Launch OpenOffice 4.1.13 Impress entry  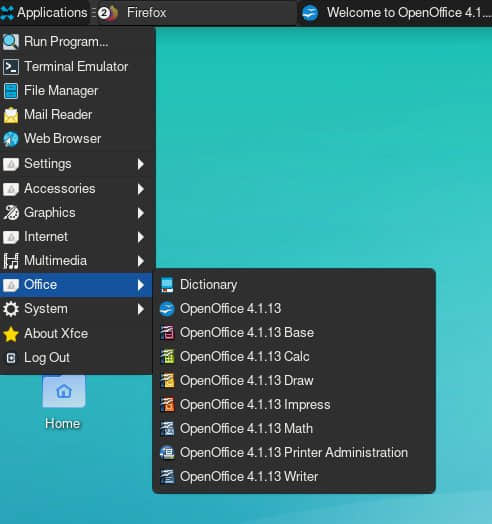(294, 405)
